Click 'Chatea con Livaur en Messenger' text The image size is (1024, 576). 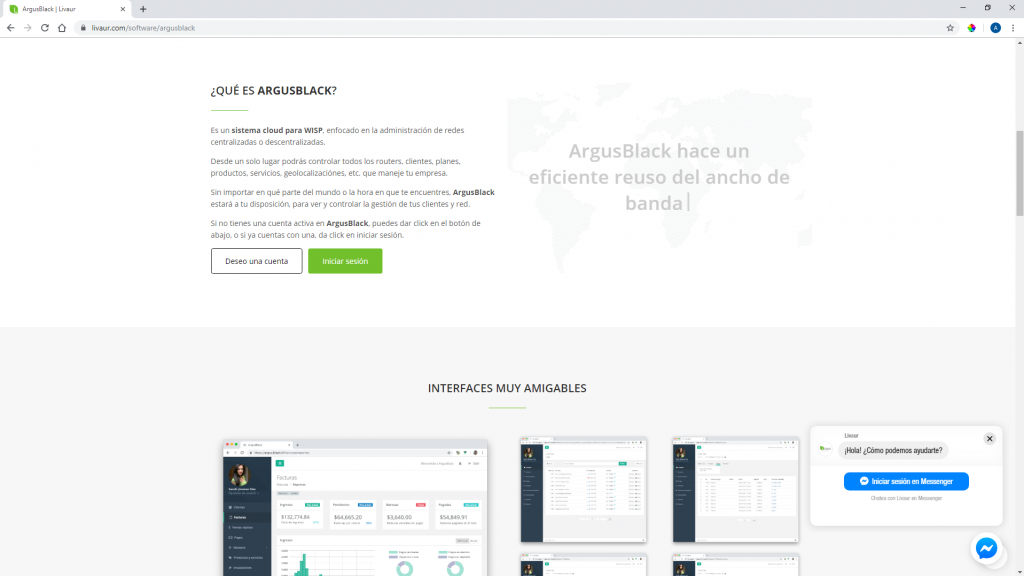click(x=906, y=498)
